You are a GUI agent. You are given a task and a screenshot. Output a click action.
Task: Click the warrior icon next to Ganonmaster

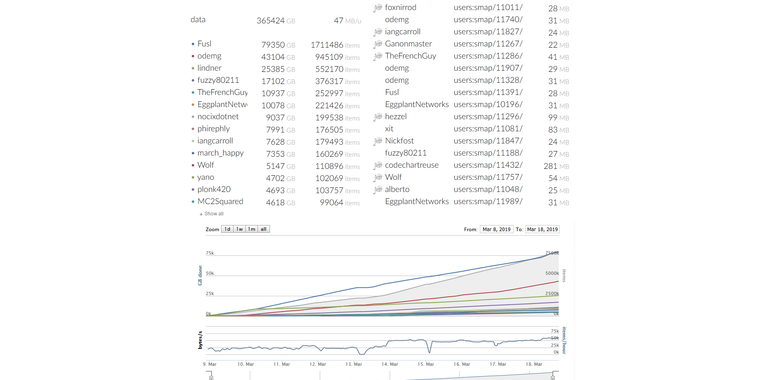(x=378, y=44)
